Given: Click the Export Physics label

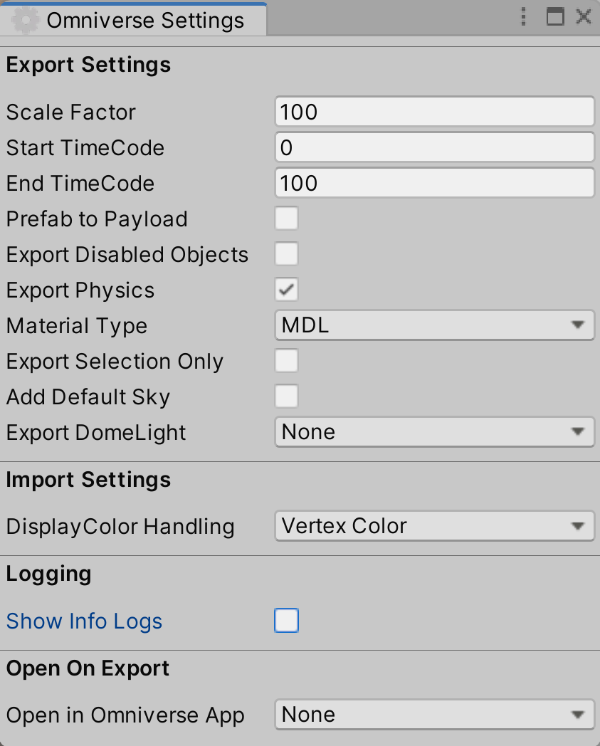Looking at the screenshot, I should click(80, 291).
